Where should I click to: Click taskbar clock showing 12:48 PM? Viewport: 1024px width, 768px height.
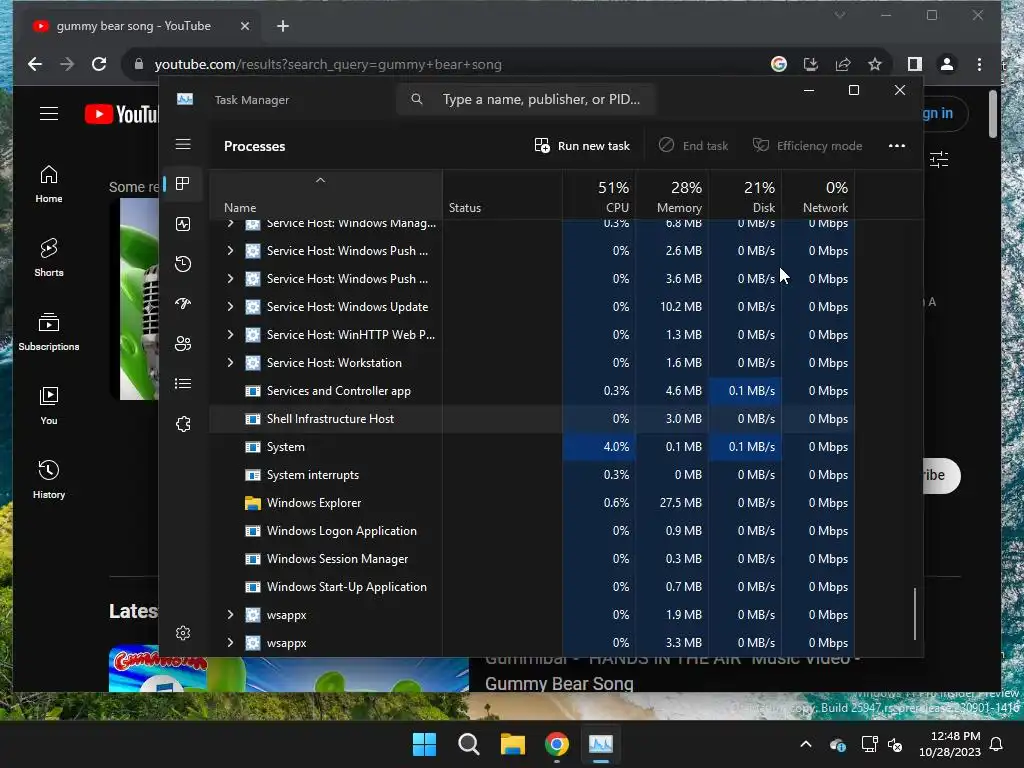tap(950, 744)
